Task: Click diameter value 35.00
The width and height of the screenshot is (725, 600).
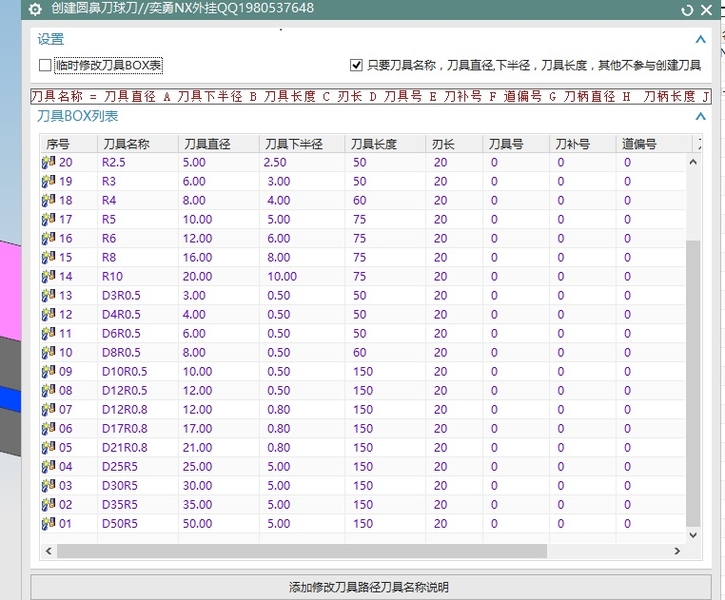Action: click(197, 504)
